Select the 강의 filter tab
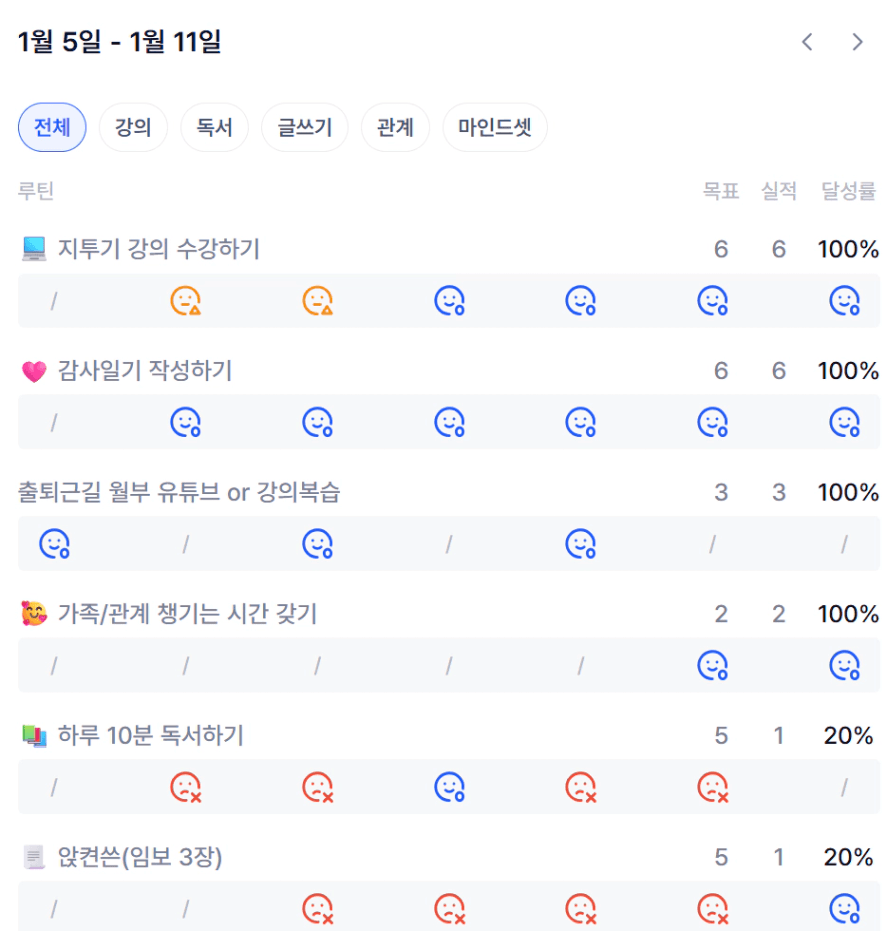Viewport: 887px width, 931px height. click(133, 128)
